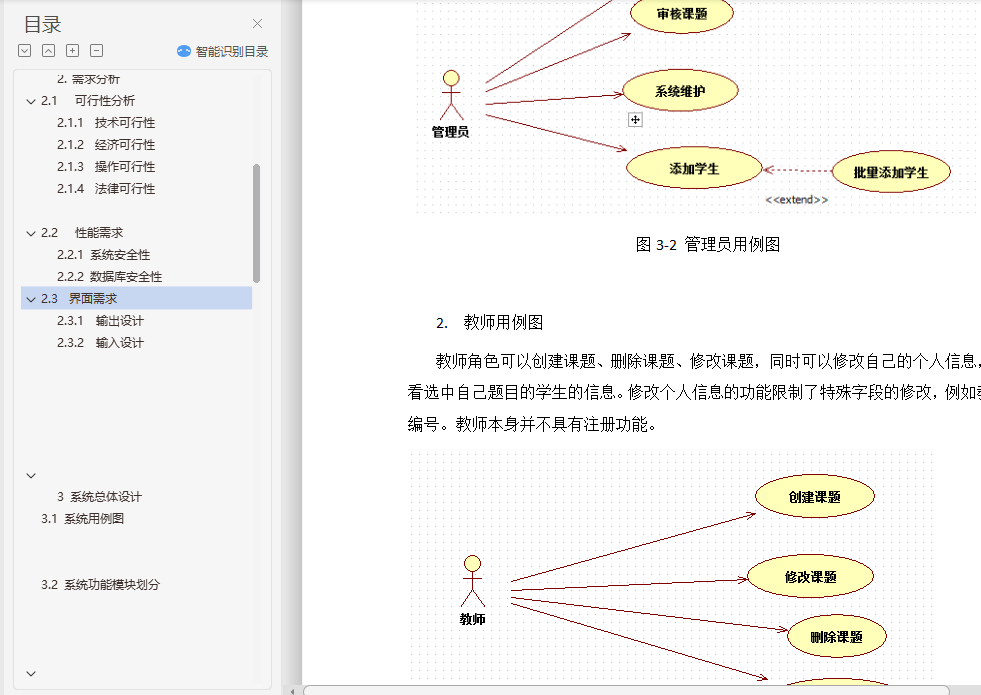Jump to 2.1.1 技术可行性
Viewport: 981px width, 695px height.
(106, 123)
